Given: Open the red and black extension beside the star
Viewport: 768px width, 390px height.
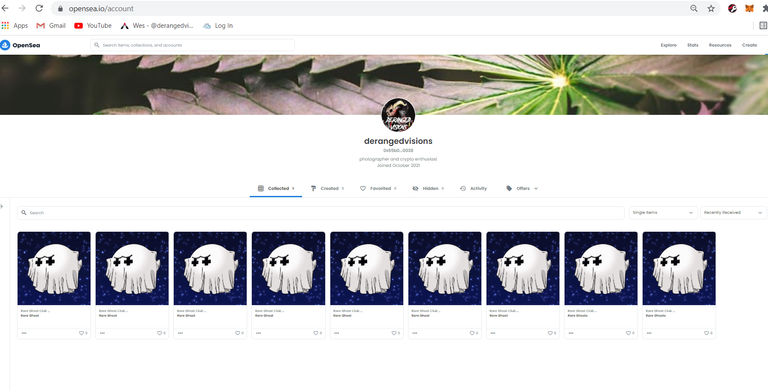Looking at the screenshot, I should click(x=732, y=8).
